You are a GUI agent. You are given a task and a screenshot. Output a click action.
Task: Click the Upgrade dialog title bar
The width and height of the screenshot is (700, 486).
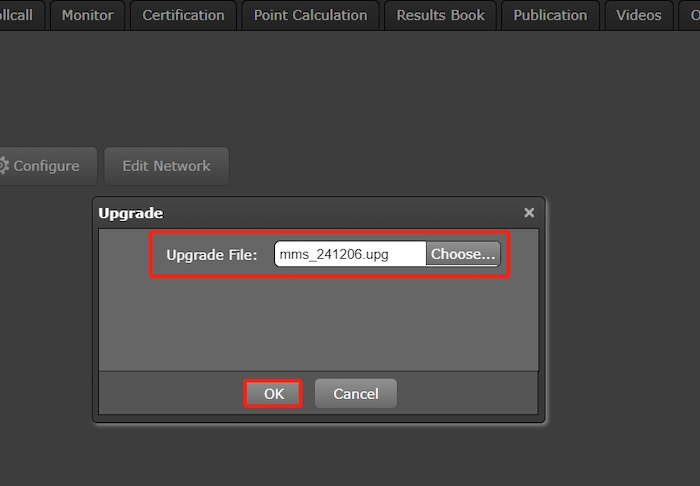coord(300,213)
